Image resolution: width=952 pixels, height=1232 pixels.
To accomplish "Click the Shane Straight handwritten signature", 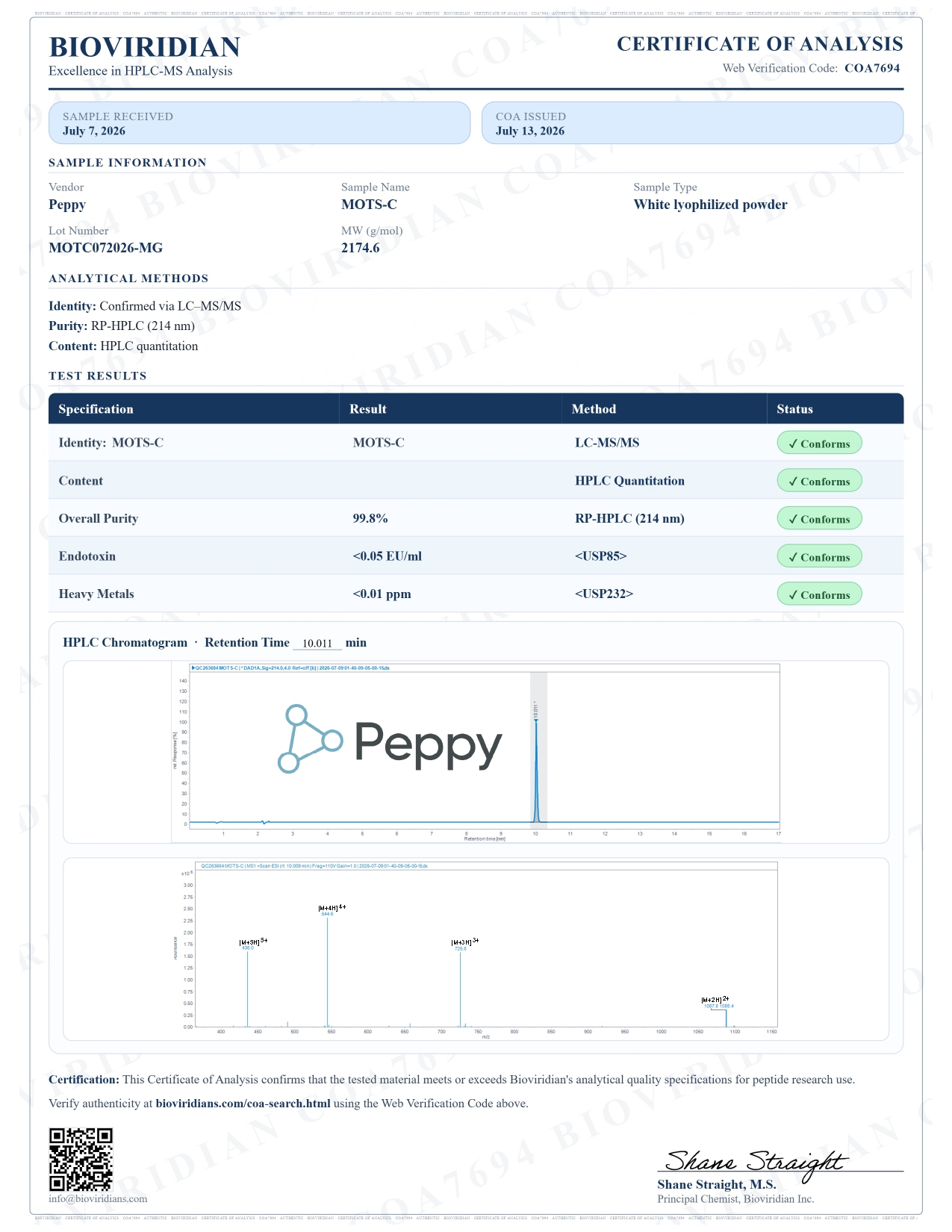I will [x=756, y=1164].
